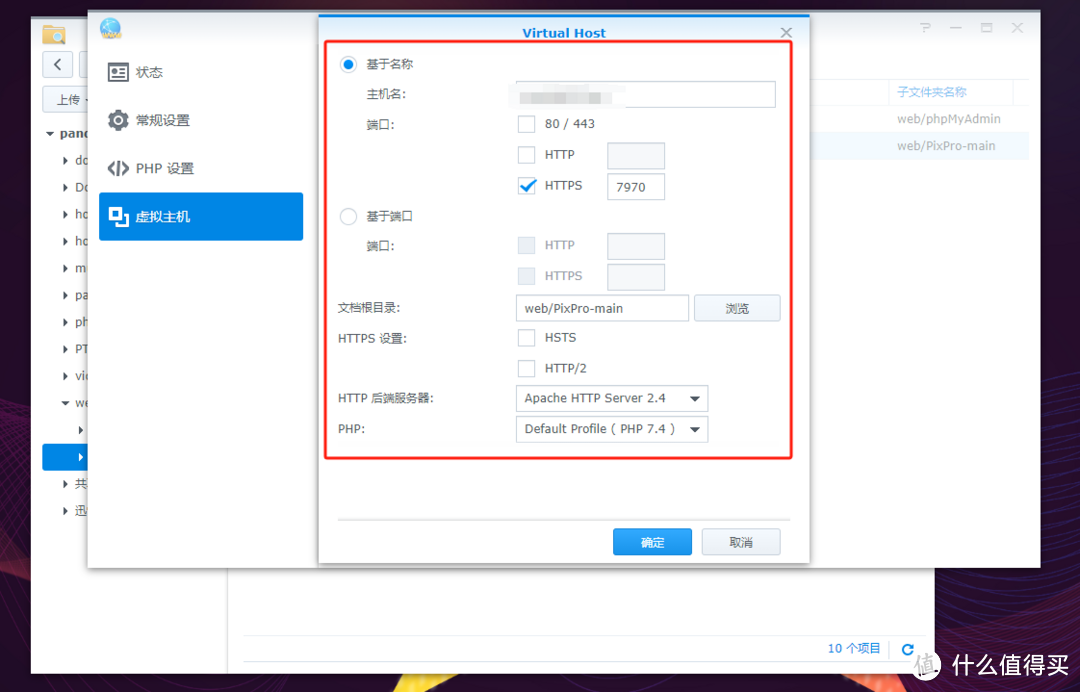Click the 浏览 browse button
Viewport: 1080px width, 692px height.
pos(737,308)
